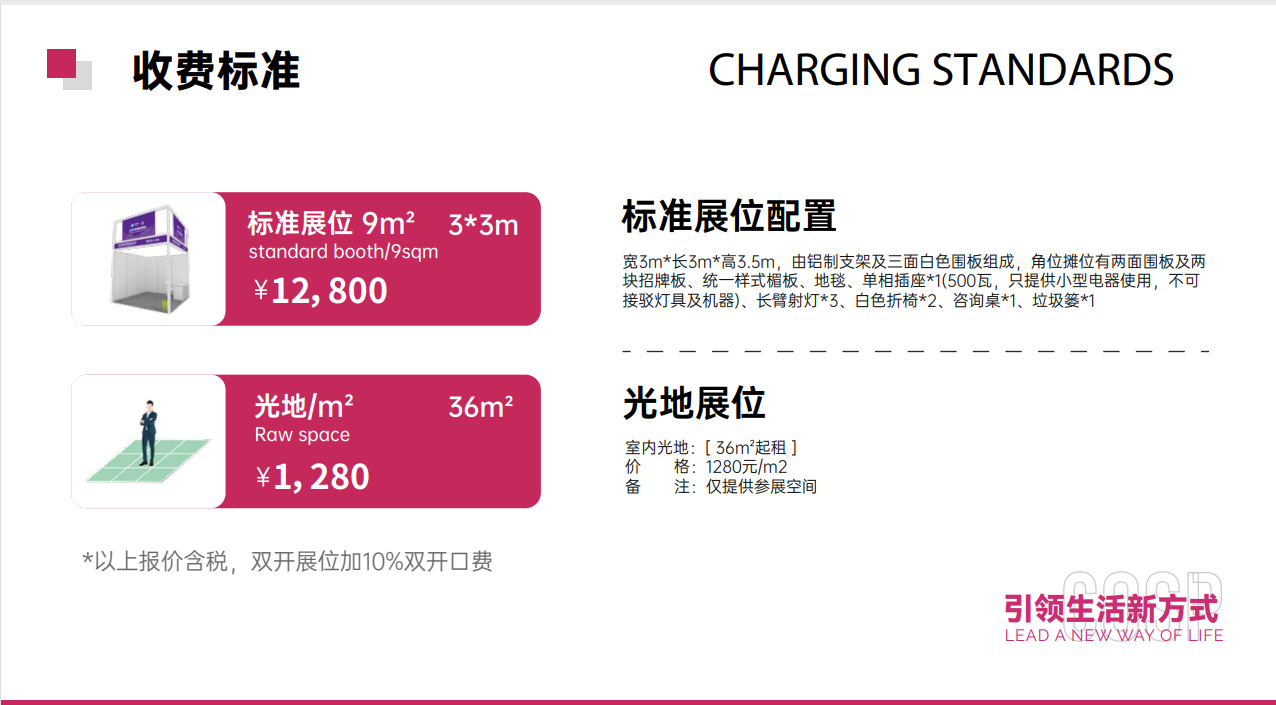The height and width of the screenshot is (705, 1276).
Task: Click the 光地/m² label
Action: (x=304, y=406)
